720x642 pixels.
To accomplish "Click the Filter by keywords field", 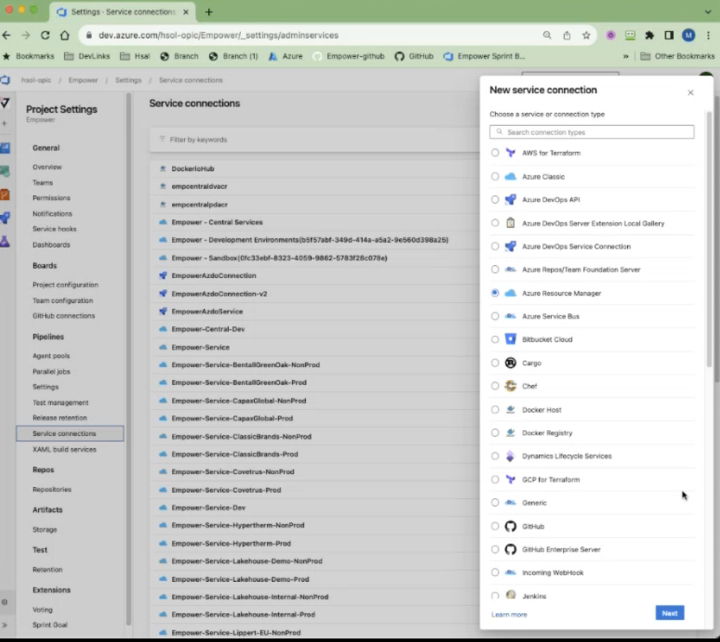I will click(x=315, y=140).
